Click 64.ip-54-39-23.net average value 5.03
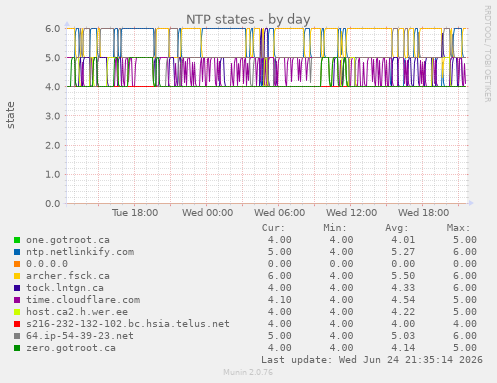The image size is (497, 383). point(403,336)
